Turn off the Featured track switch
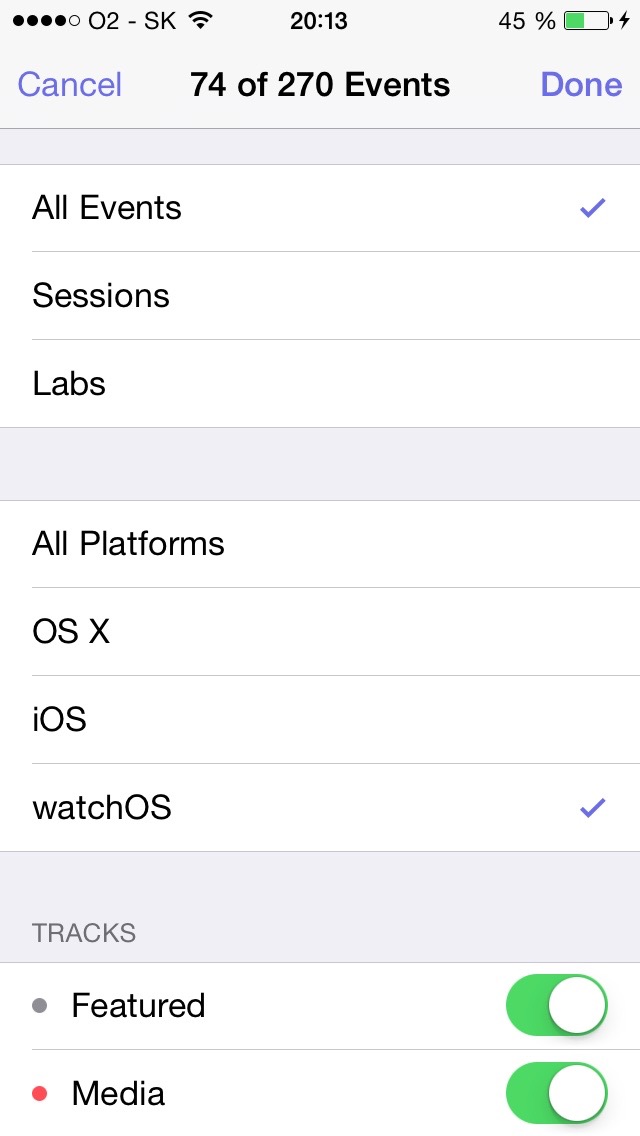Viewport: 640px width, 1136px height. [x=557, y=1005]
